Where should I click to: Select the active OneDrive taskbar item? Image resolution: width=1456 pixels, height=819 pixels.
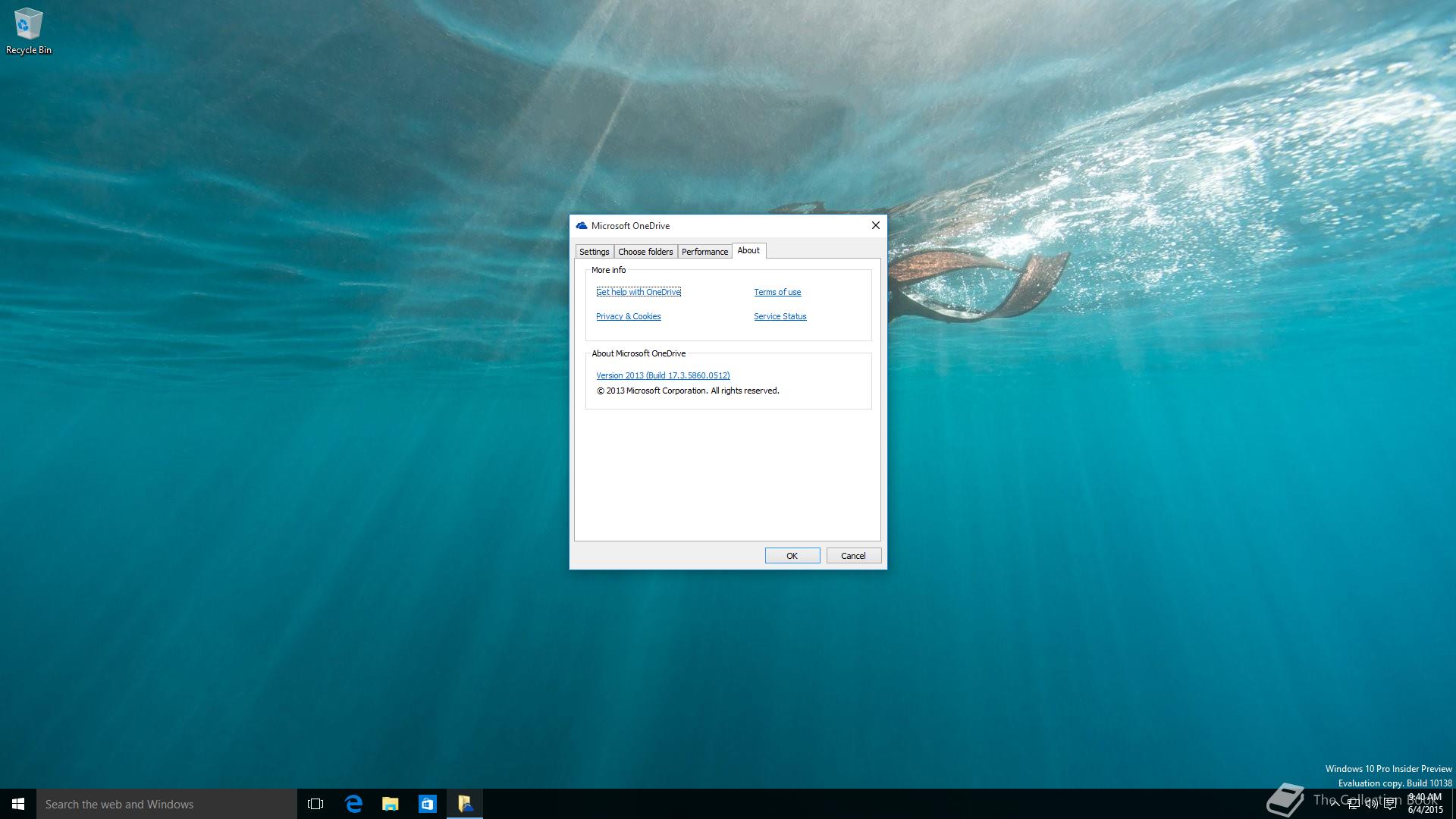[465, 804]
